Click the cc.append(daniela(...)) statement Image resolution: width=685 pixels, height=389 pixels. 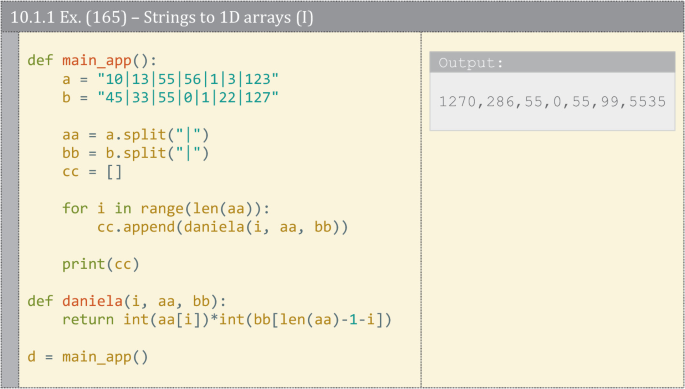point(223,227)
